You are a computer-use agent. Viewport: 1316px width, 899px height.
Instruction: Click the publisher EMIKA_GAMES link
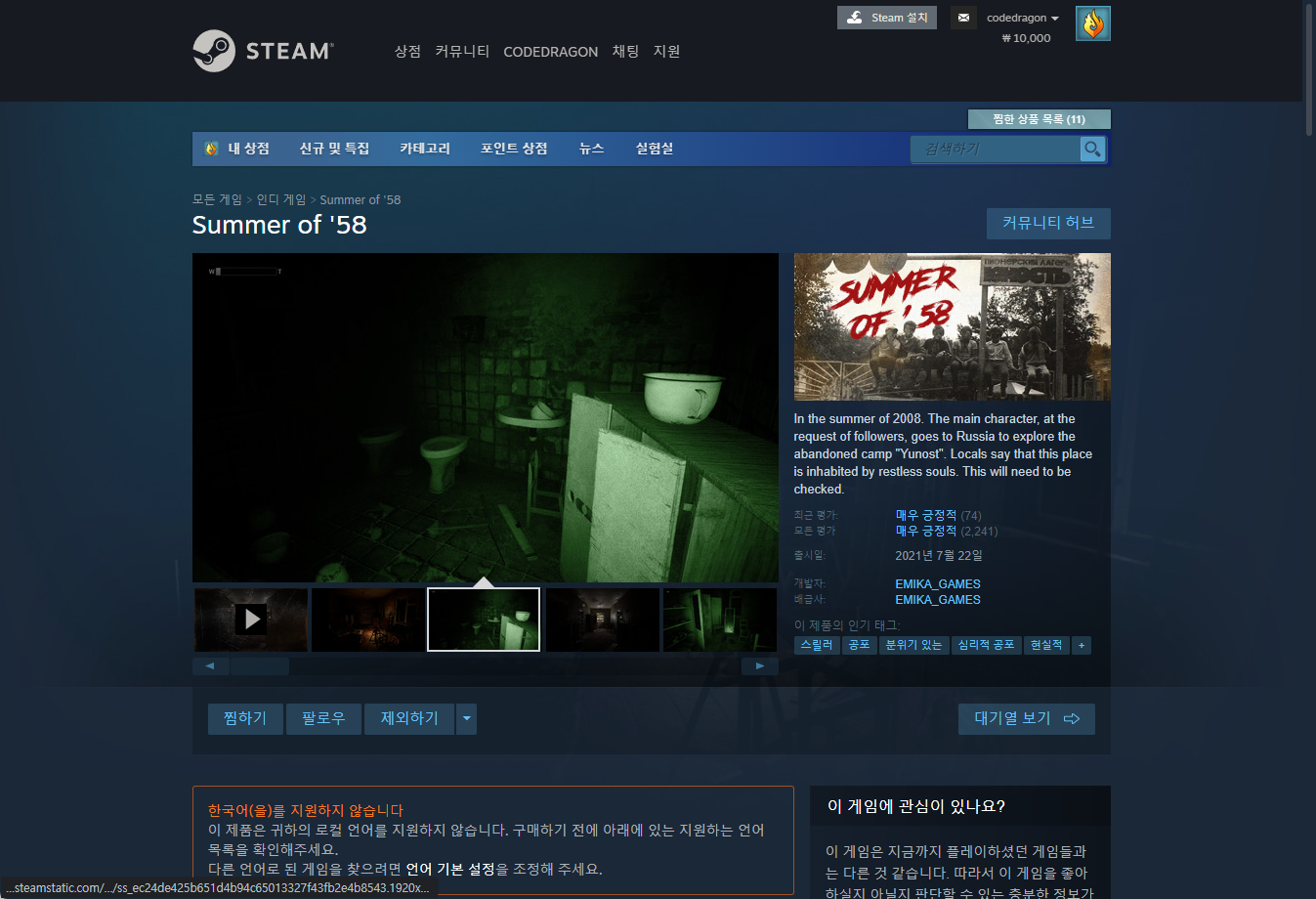938,600
